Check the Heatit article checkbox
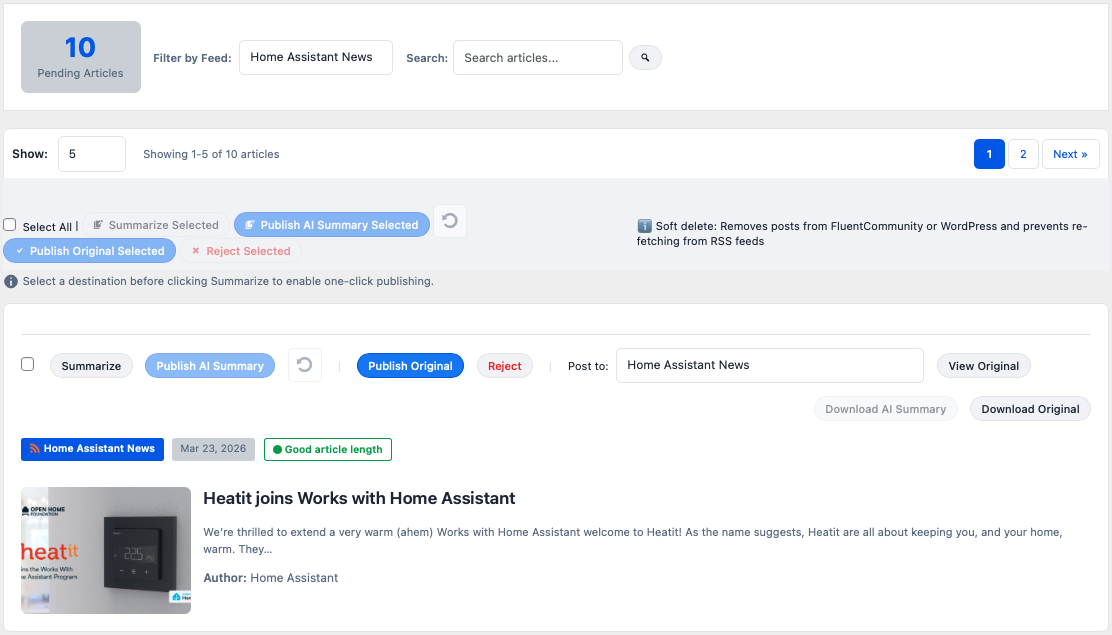The height and width of the screenshot is (635, 1112). [28, 364]
